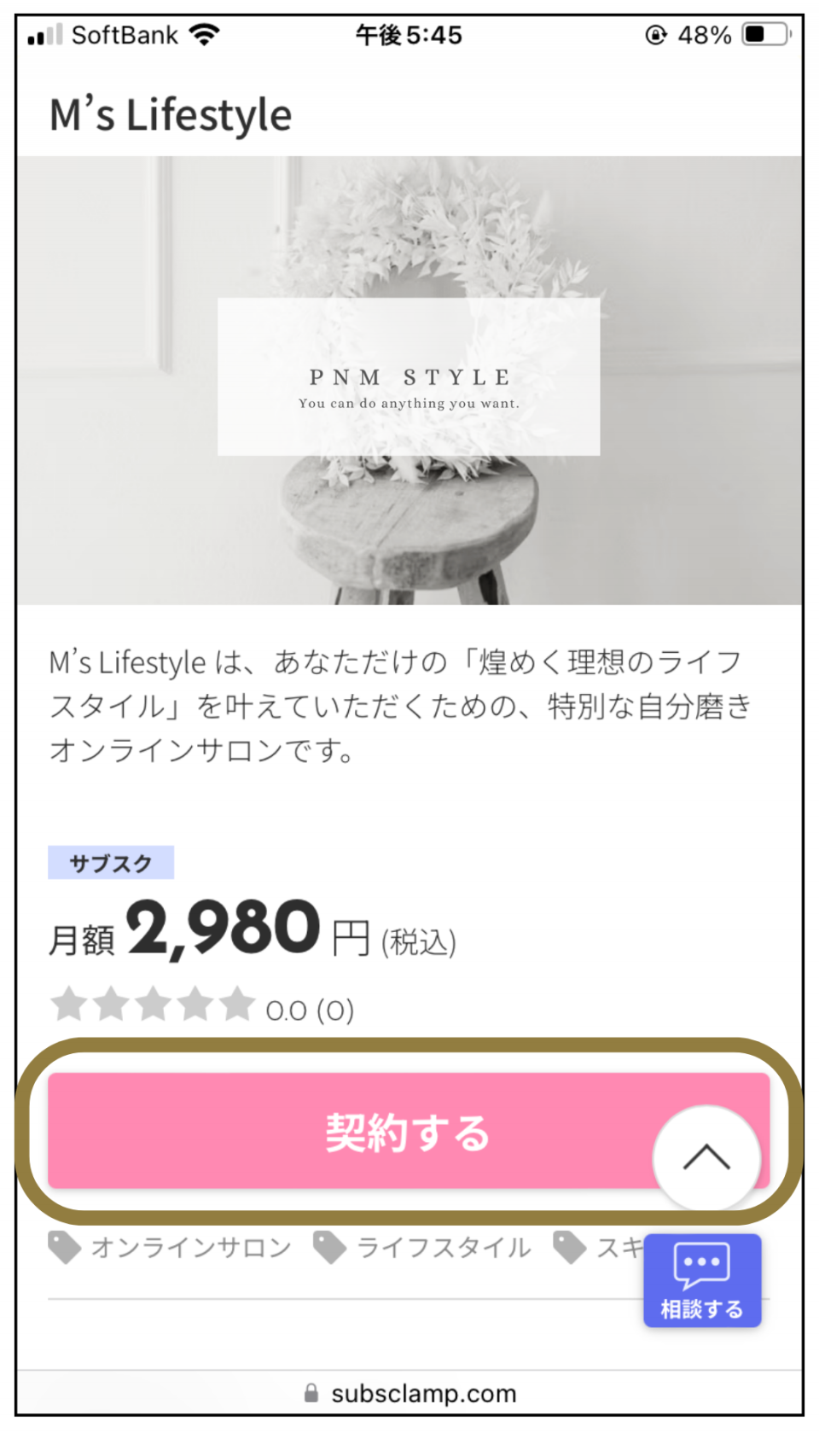Open the 相談する chat bubble

click(702, 1280)
